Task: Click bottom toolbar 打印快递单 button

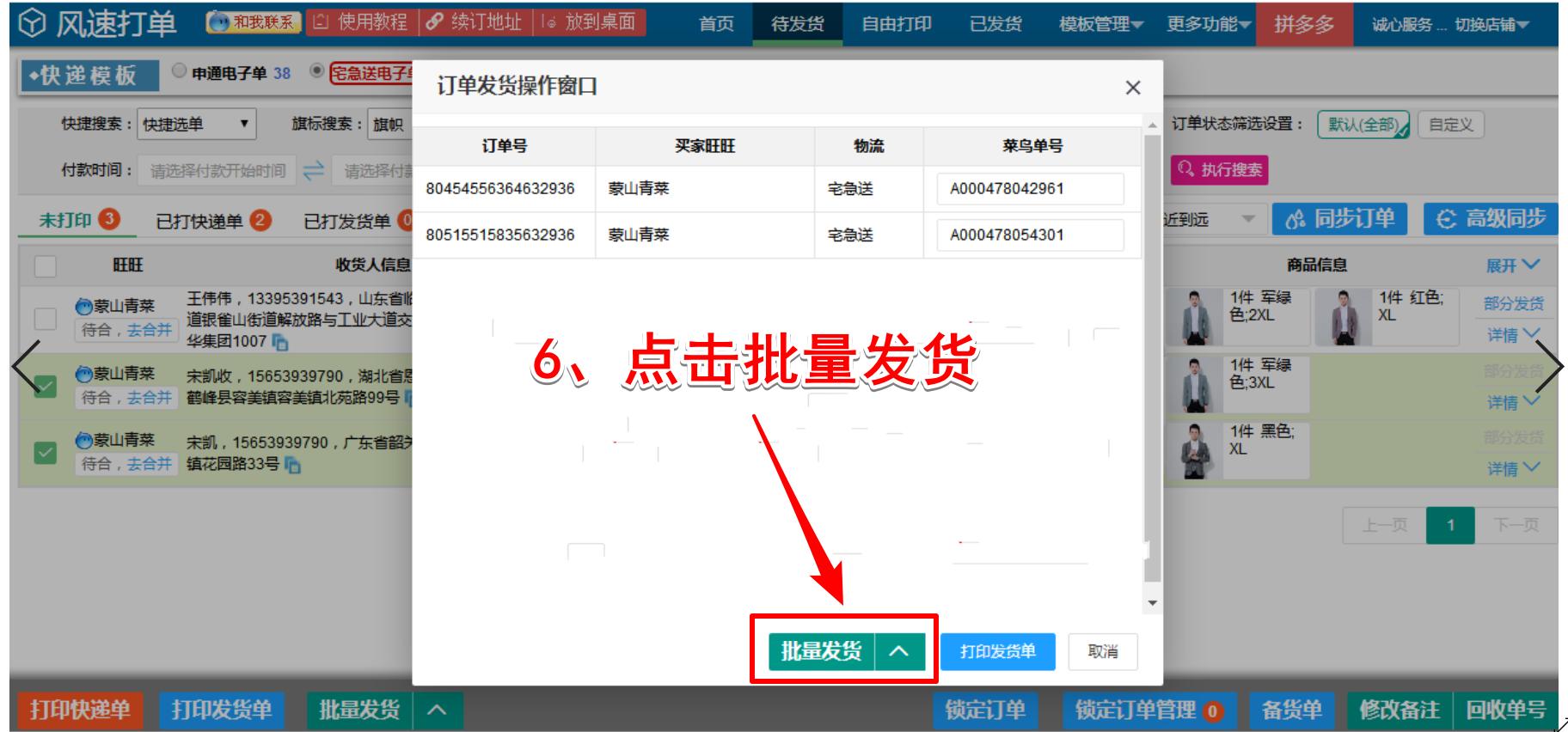Action: (80, 710)
